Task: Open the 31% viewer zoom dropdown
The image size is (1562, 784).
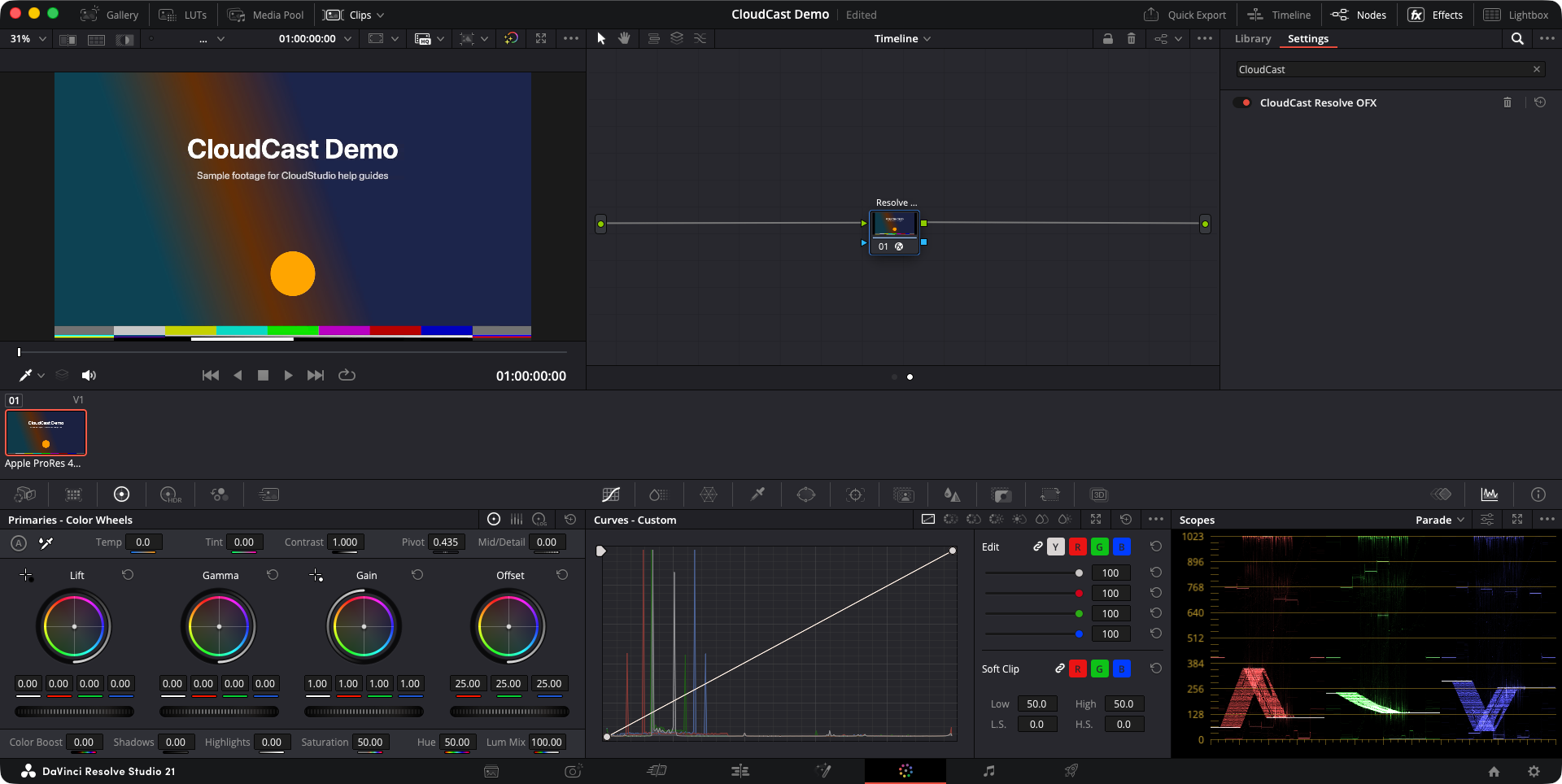Action: point(28,38)
